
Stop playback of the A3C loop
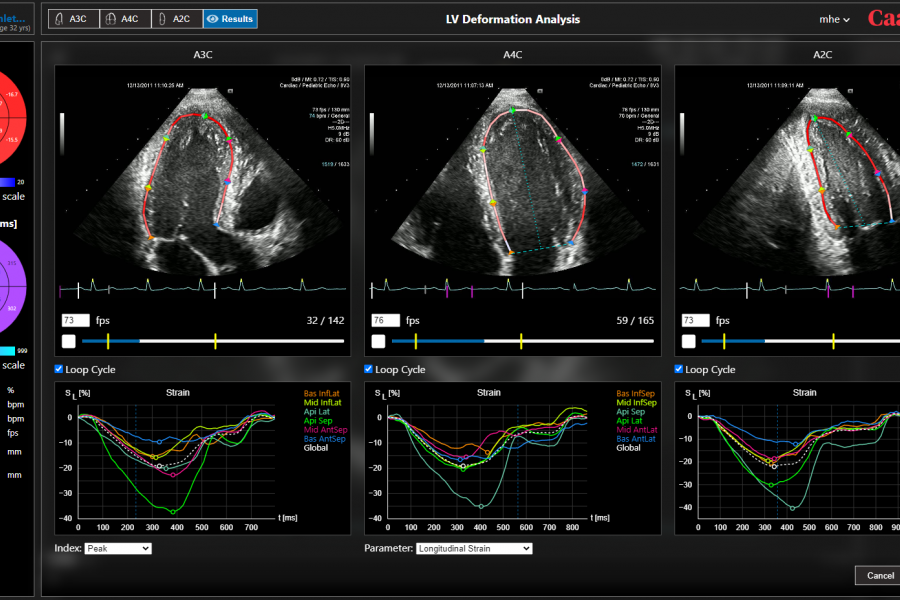69,341
